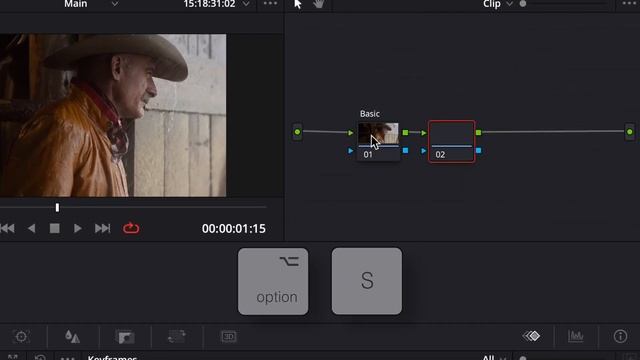Viewport: 640px width, 360px height.
Task: Open the Tracker palette icon
Action: pyautogui.click(x=22, y=337)
